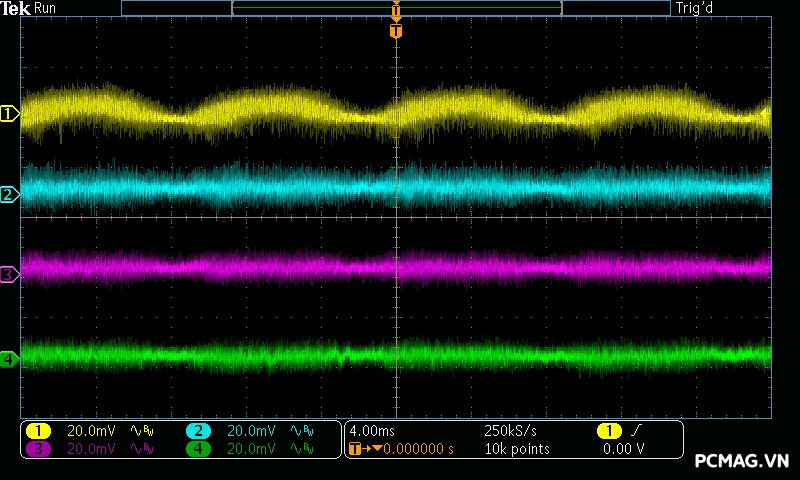This screenshot has height=480, width=800.
Task: Select the green channel 4 badge in readout
Action: (x=198, y=449)
